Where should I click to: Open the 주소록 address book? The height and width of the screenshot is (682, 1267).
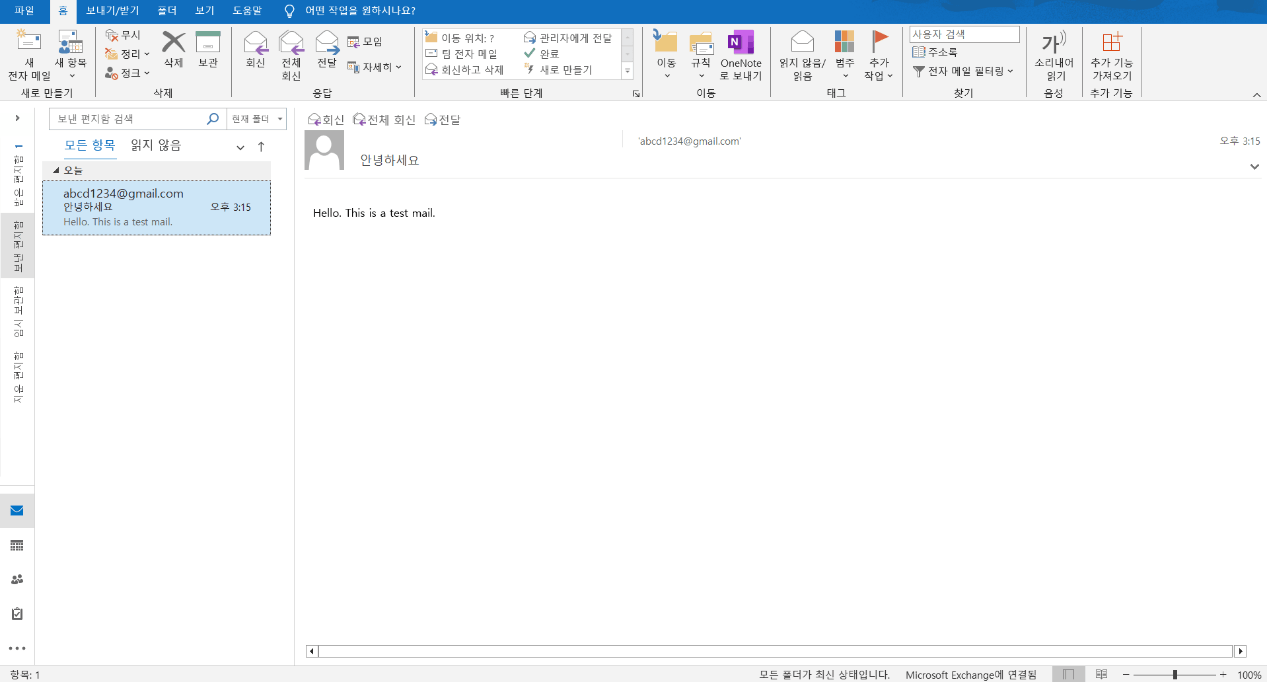click(x=935, y=52)
